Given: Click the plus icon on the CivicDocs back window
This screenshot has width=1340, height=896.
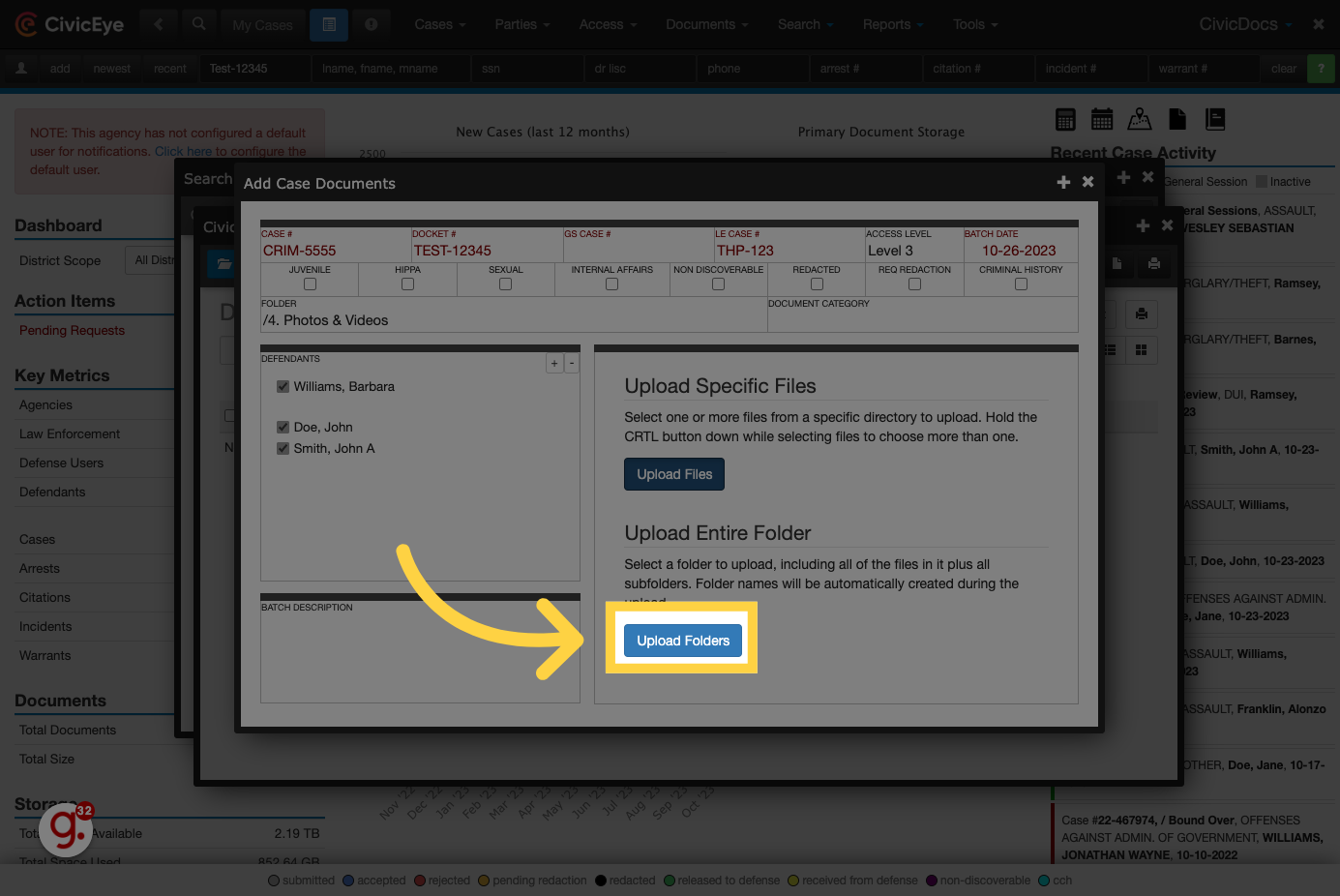Looking at the screenshot, I should (1143, 225).
